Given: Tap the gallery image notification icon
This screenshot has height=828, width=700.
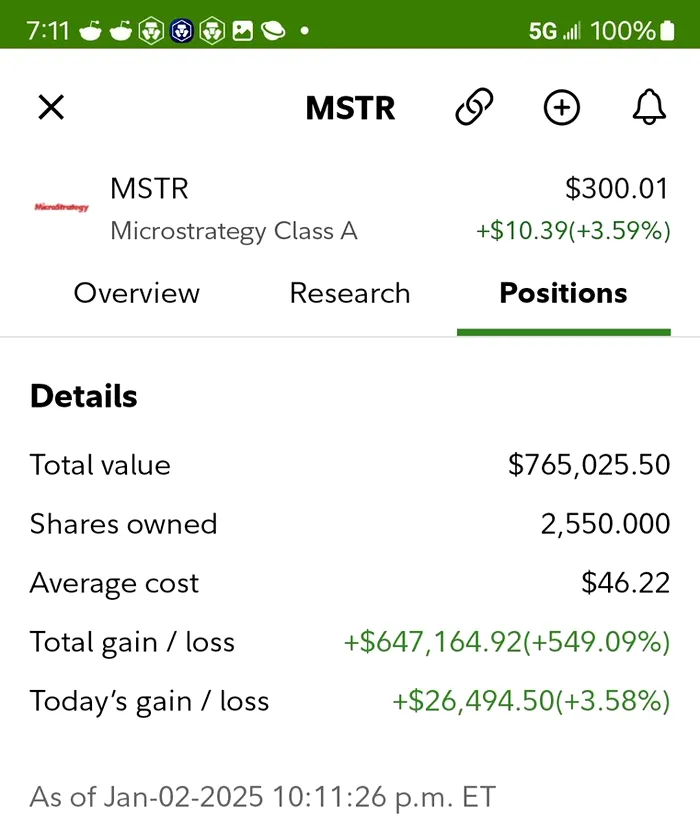Looking at the screenshot, I should click(243, 31).
